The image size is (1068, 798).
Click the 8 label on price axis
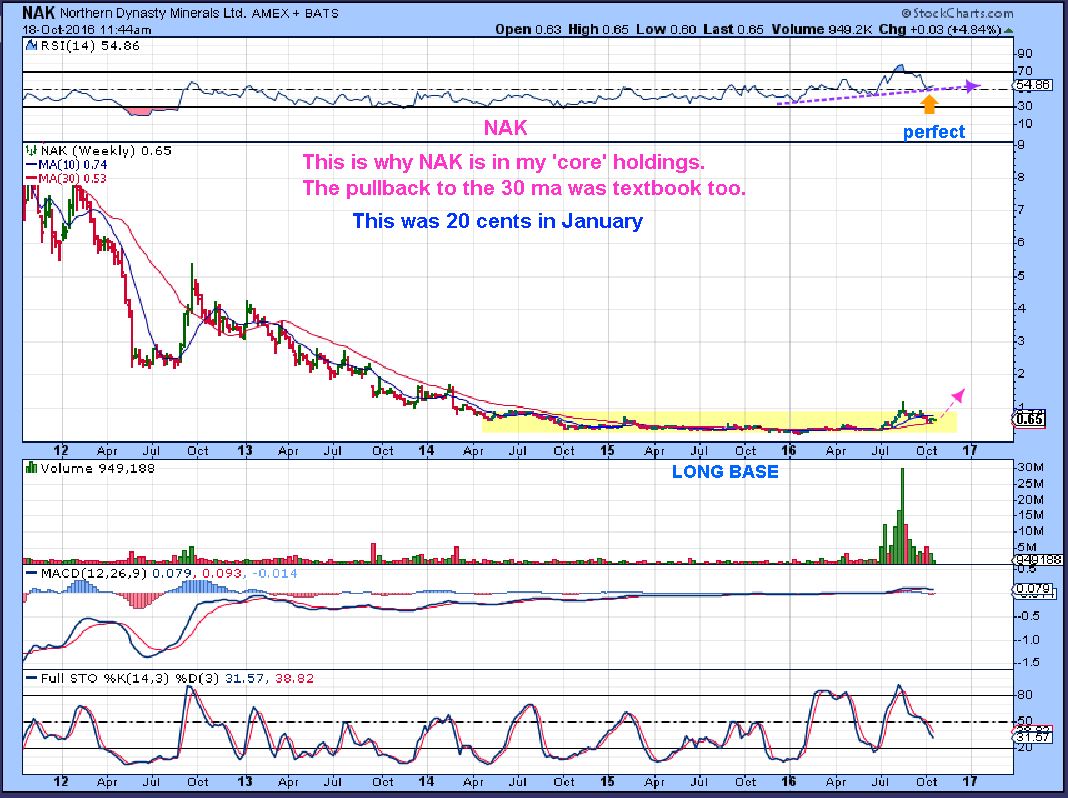[x=1021, y=177]
